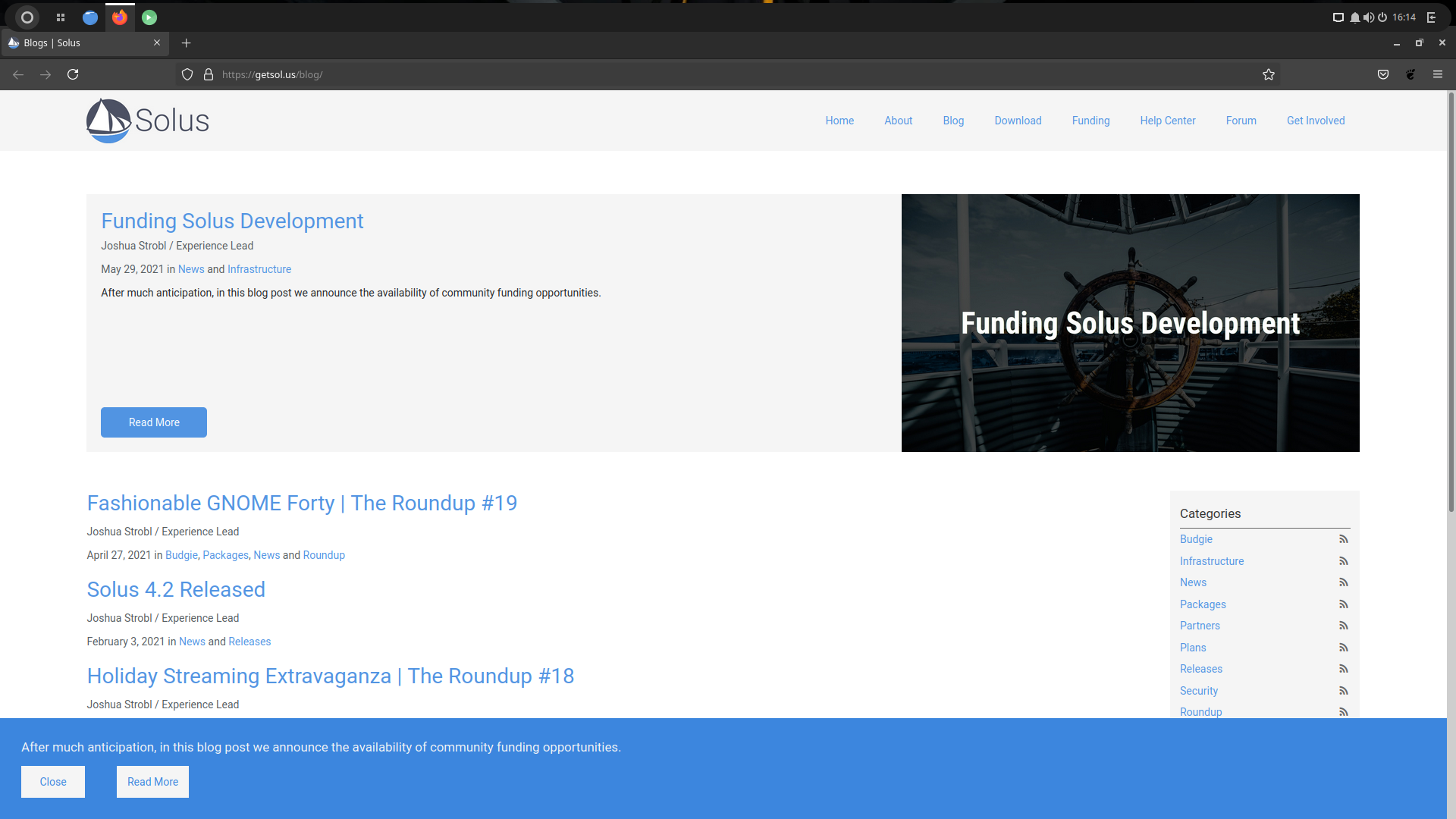Open the Forum navigation link

pos(1241,121)
